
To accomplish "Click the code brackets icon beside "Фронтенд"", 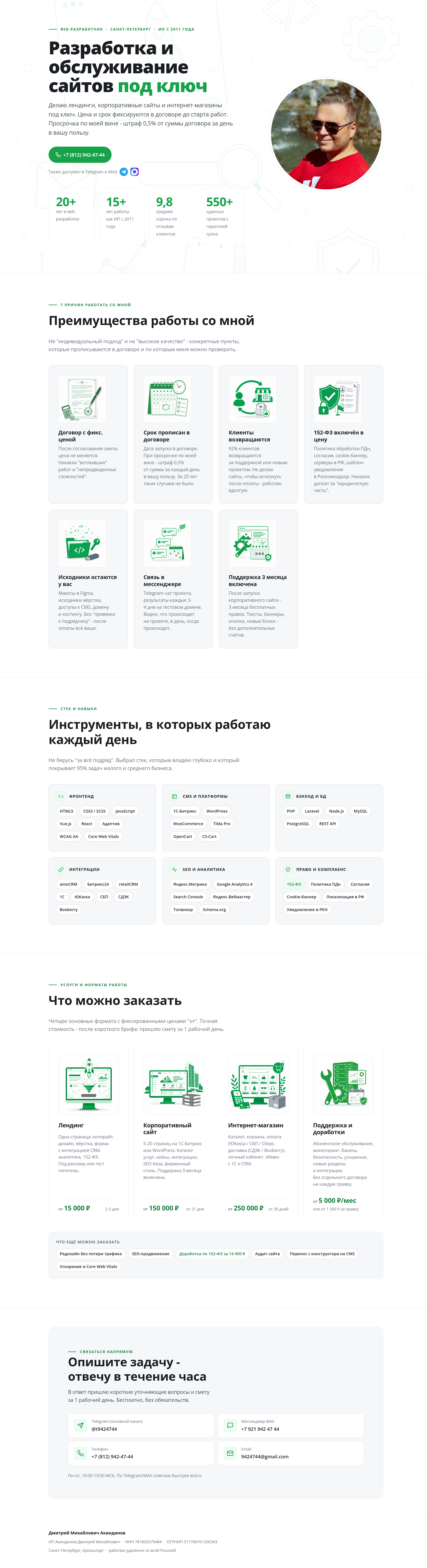I will coord(61,796).
